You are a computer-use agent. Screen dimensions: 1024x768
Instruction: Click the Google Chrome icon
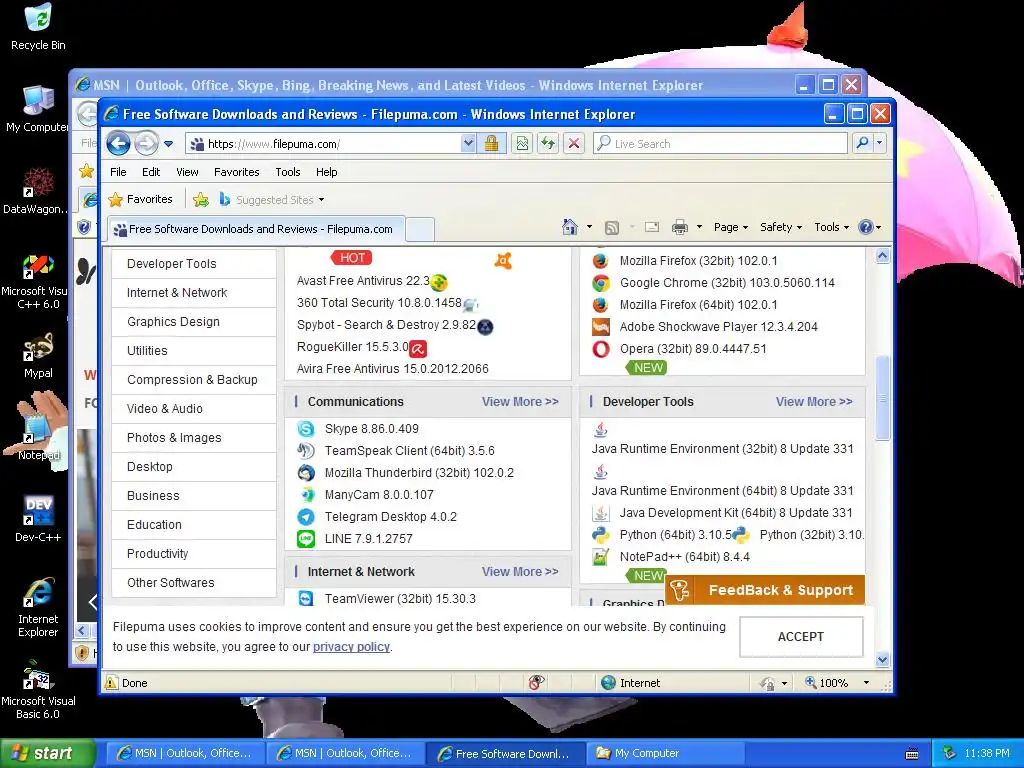[601, 283]
